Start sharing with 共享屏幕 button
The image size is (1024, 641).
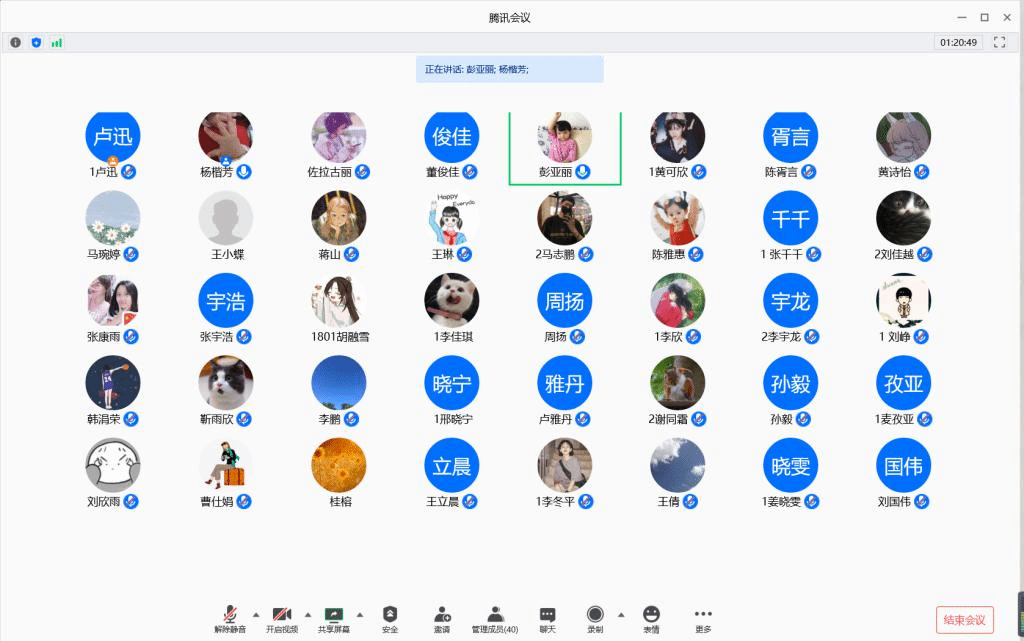pos(334,619)
